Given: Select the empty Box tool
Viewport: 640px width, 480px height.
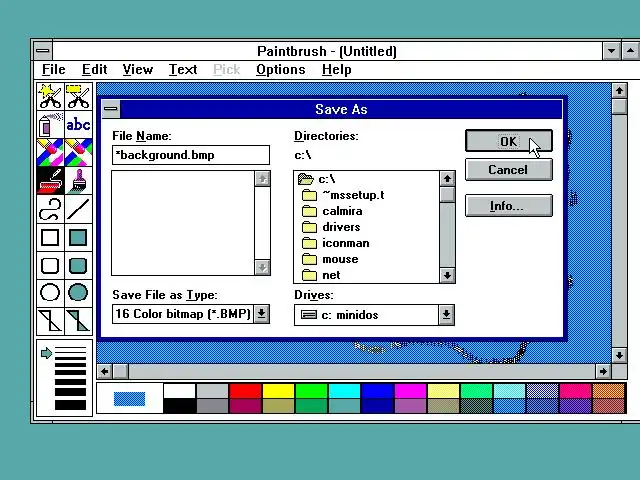Looking at the screenshot, I should click(x=50, y=237).
